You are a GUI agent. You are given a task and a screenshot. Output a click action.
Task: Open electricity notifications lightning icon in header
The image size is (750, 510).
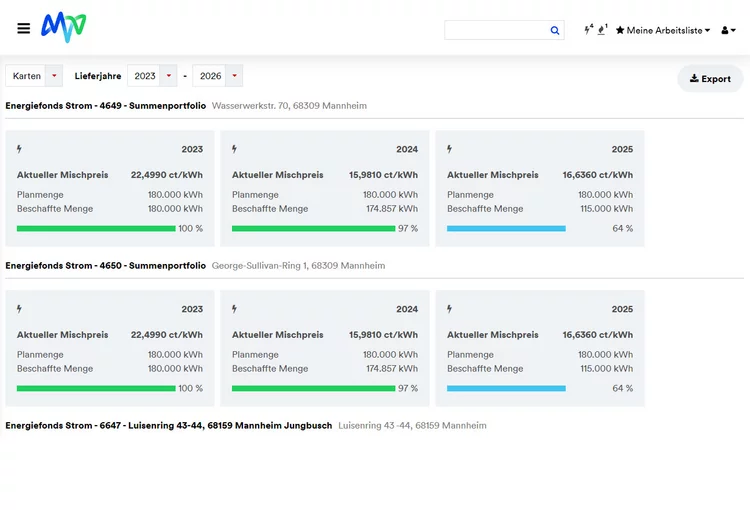[x=588, y=30]
